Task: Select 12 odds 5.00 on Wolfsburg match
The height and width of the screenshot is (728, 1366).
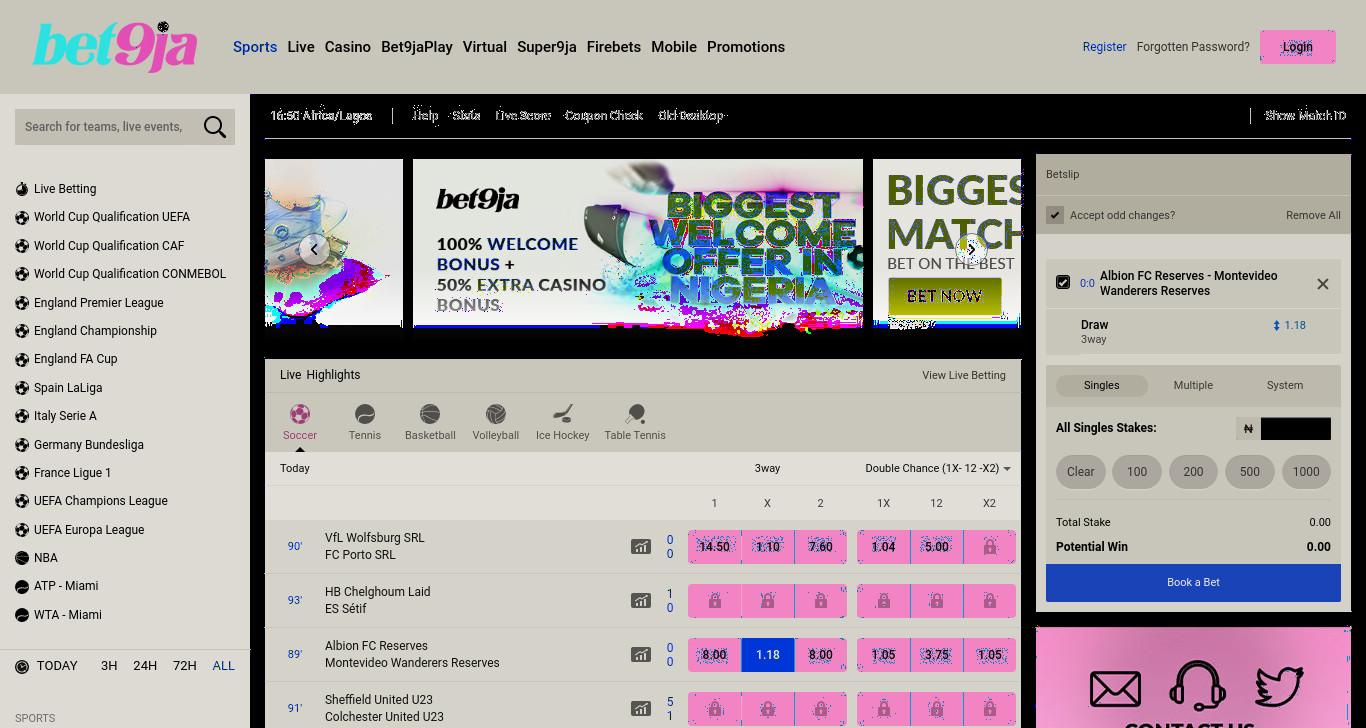Action: click(x=936, y=547)
